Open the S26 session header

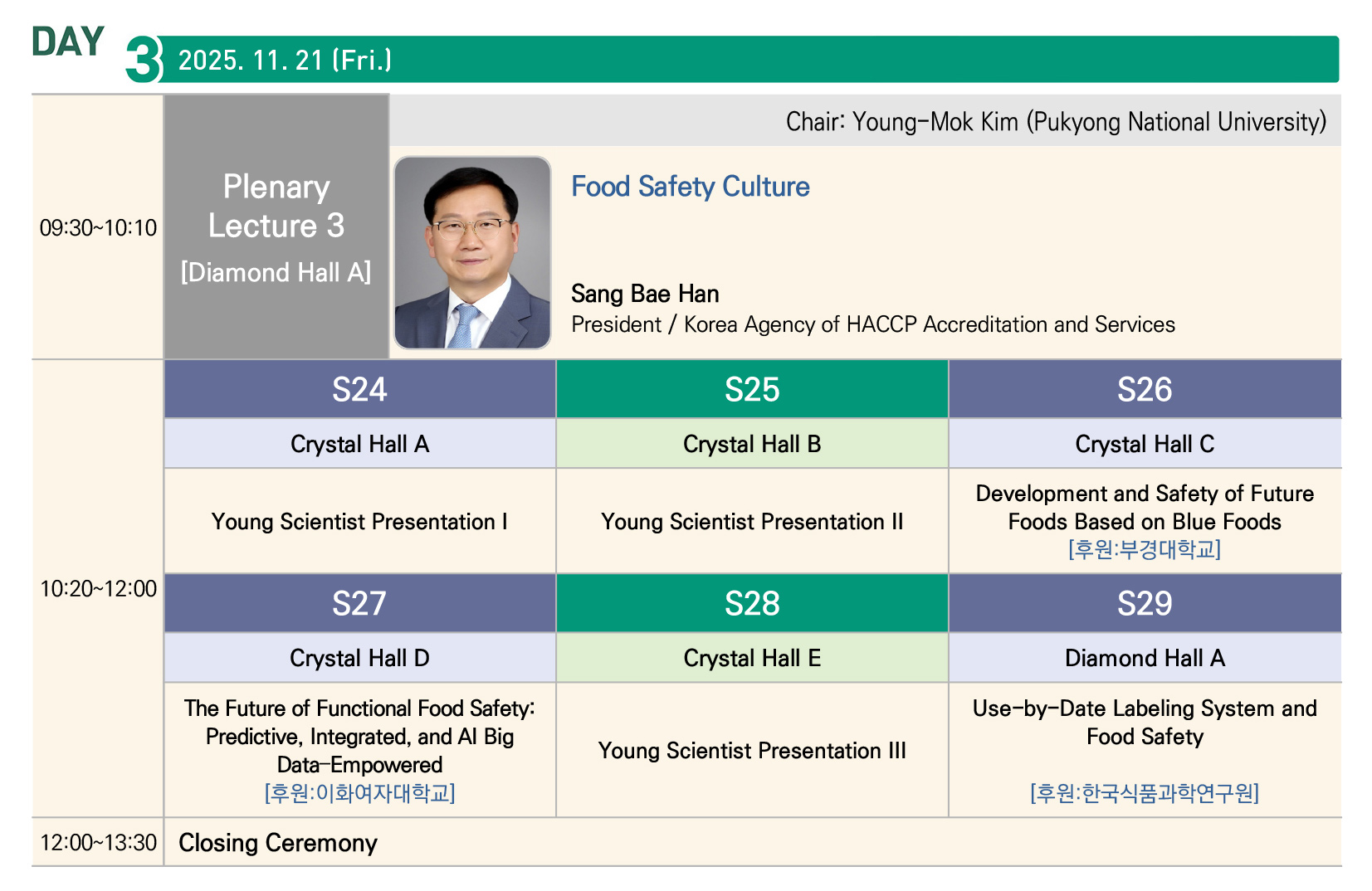pos(1145,389)
